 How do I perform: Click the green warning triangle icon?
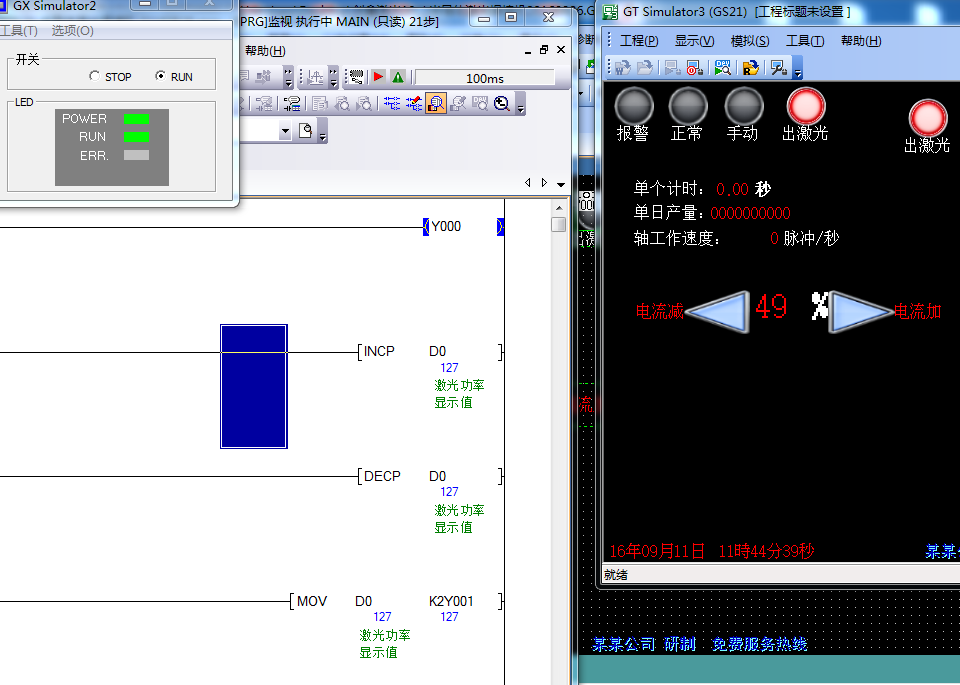coord(398,77)
